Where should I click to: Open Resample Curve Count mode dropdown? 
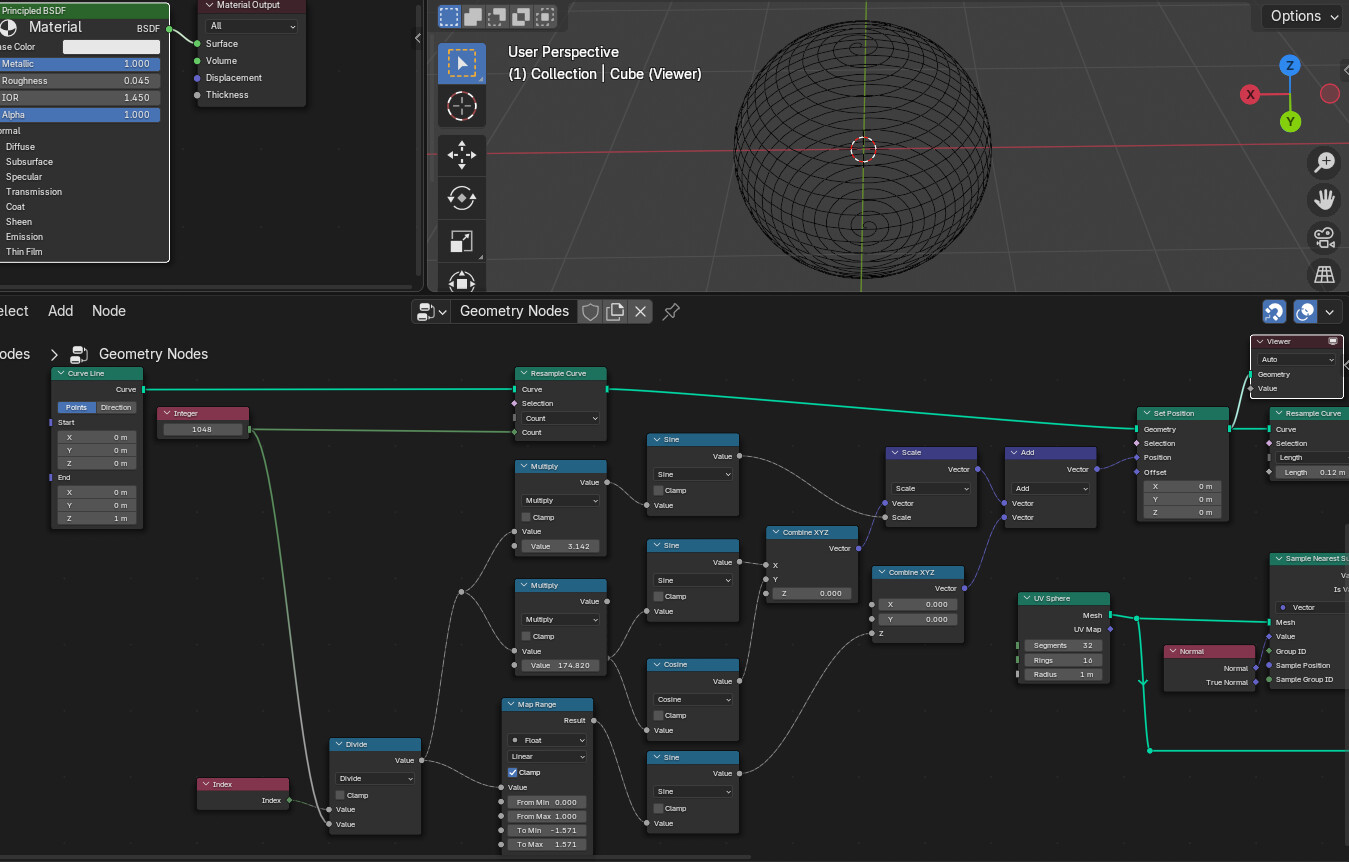point(561,418)
